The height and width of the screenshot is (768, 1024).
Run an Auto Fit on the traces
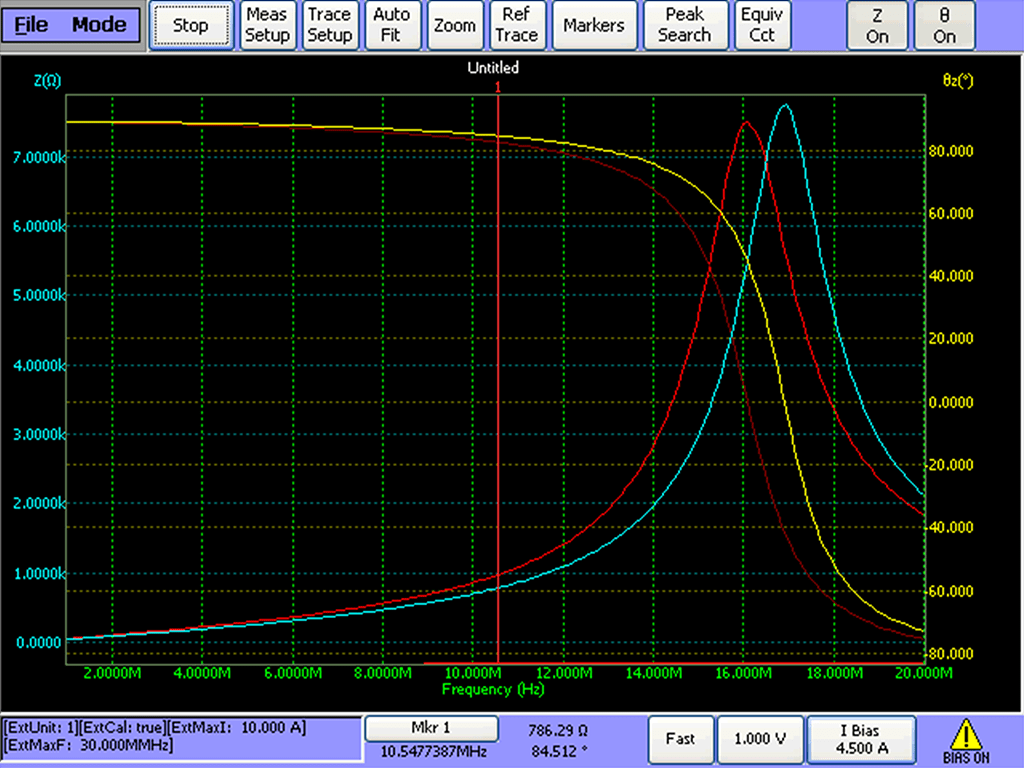point(392,25)
